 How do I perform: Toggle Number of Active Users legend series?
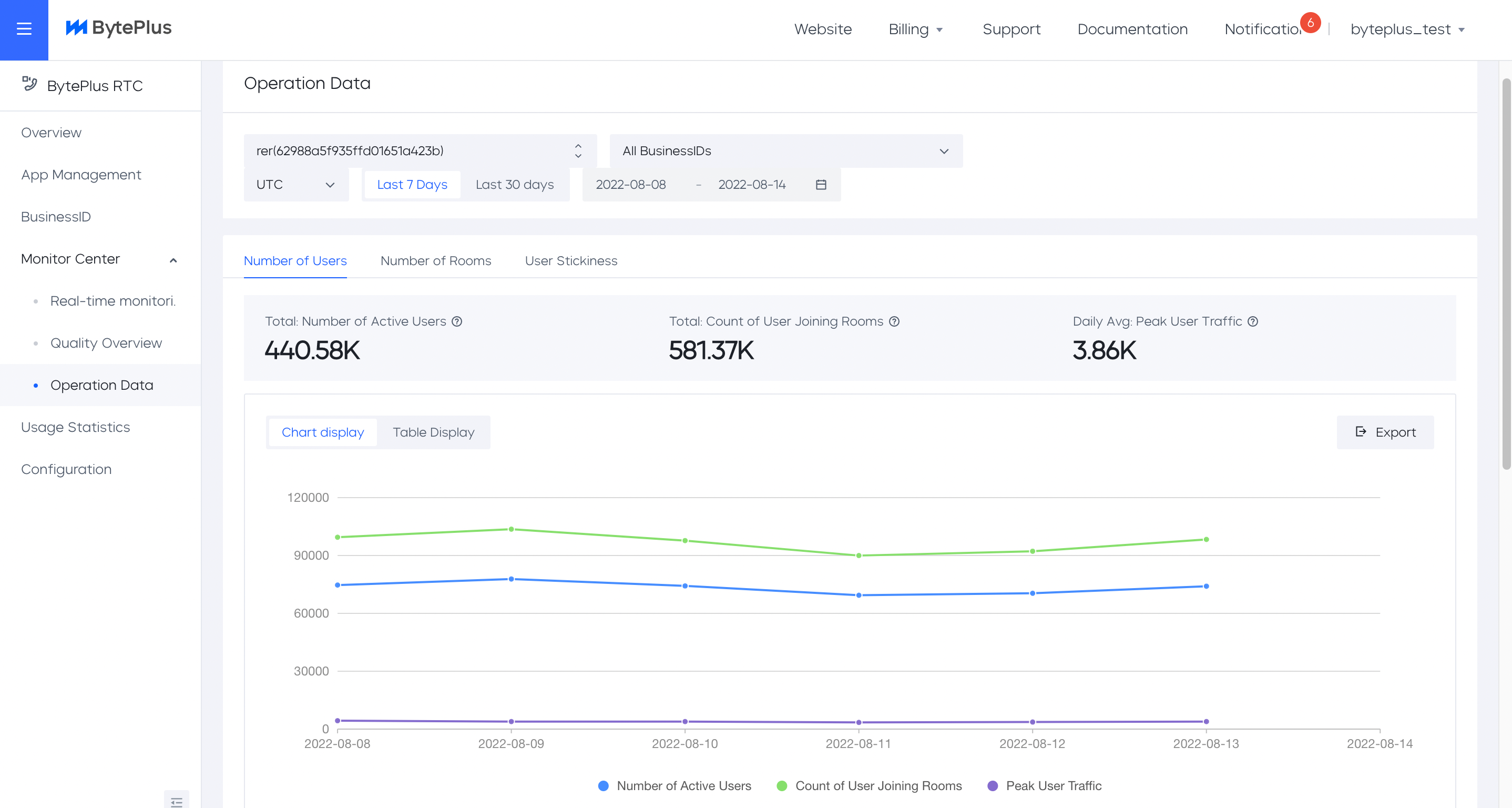675,786
